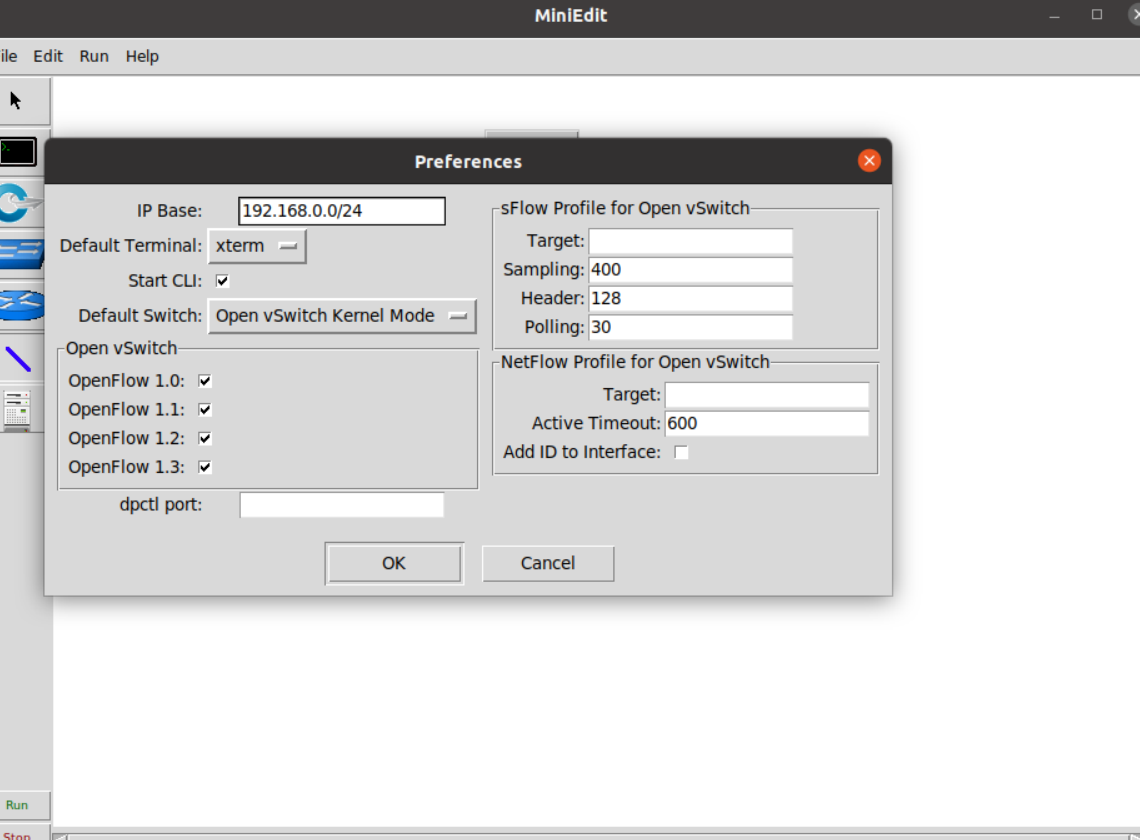Click the NetFlow Target field

point(767,395)
